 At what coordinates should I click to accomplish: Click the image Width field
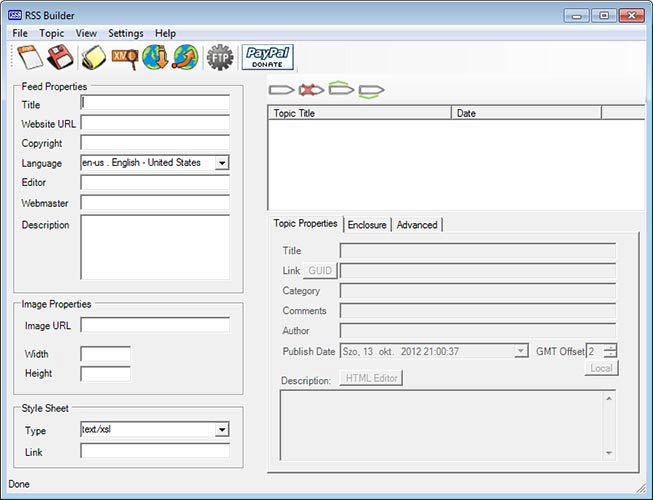click(105, 354)
